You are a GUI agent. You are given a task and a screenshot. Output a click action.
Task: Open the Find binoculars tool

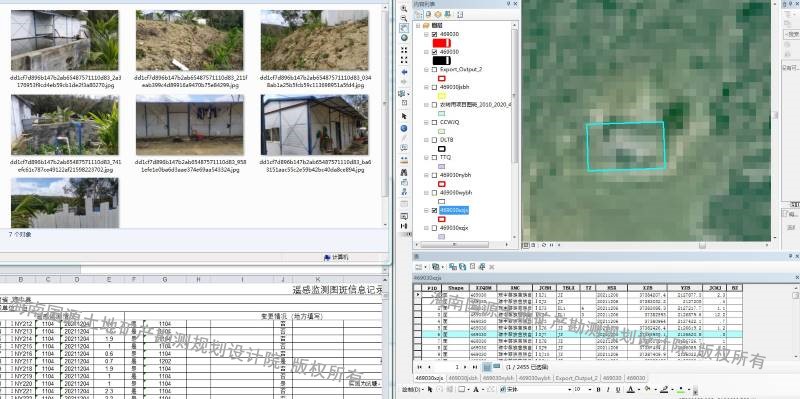pos(404,172)
